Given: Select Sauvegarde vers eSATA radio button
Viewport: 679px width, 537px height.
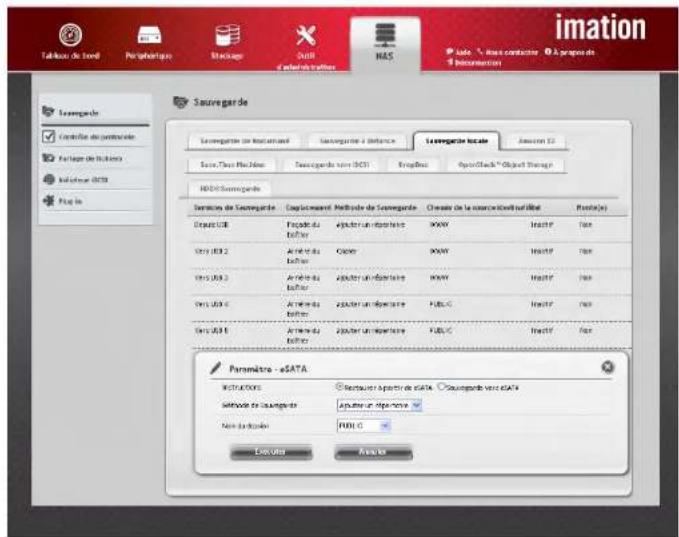Looking at the screenshot, I should click(441, 386).
